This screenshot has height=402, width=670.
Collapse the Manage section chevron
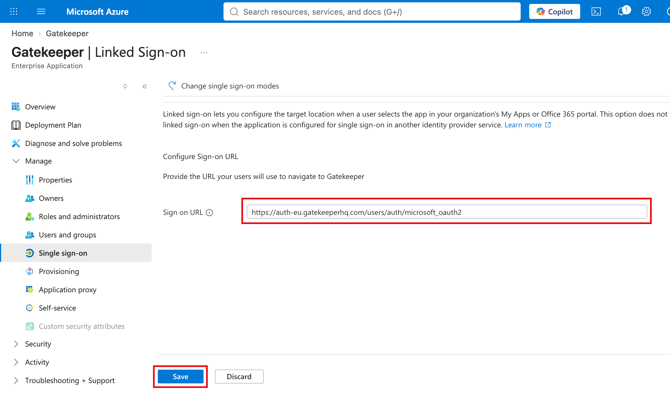(16, 161)
